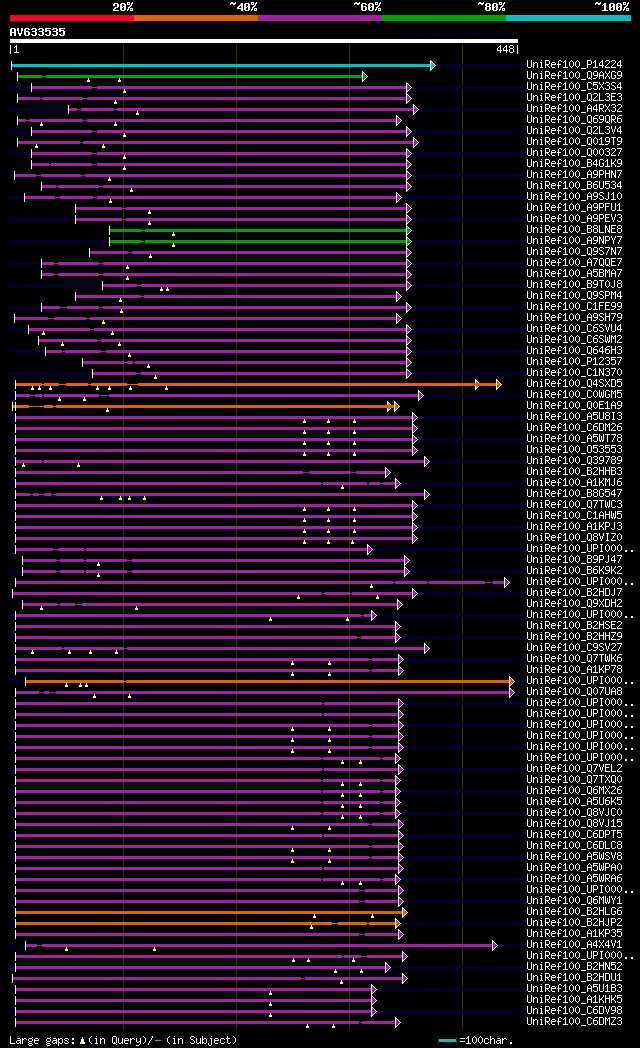This screenshot has height=1048, width=640.
Task: Select the UniRef100_A9PFU1 label
Action: (x=574, y=207)
